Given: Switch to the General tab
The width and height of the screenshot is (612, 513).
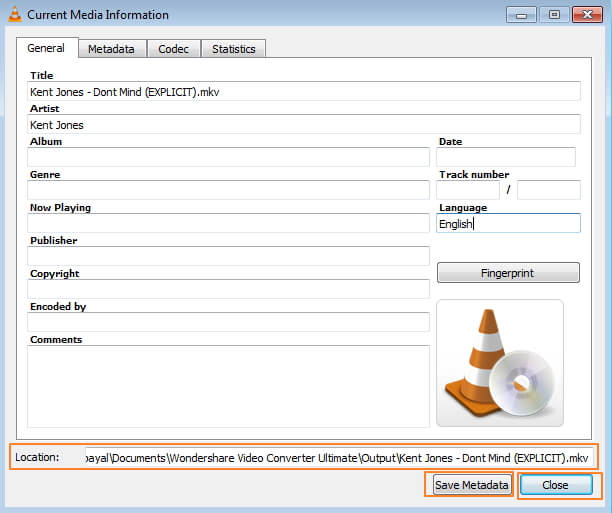Looking at the screenshot, I should coord(46,48).
